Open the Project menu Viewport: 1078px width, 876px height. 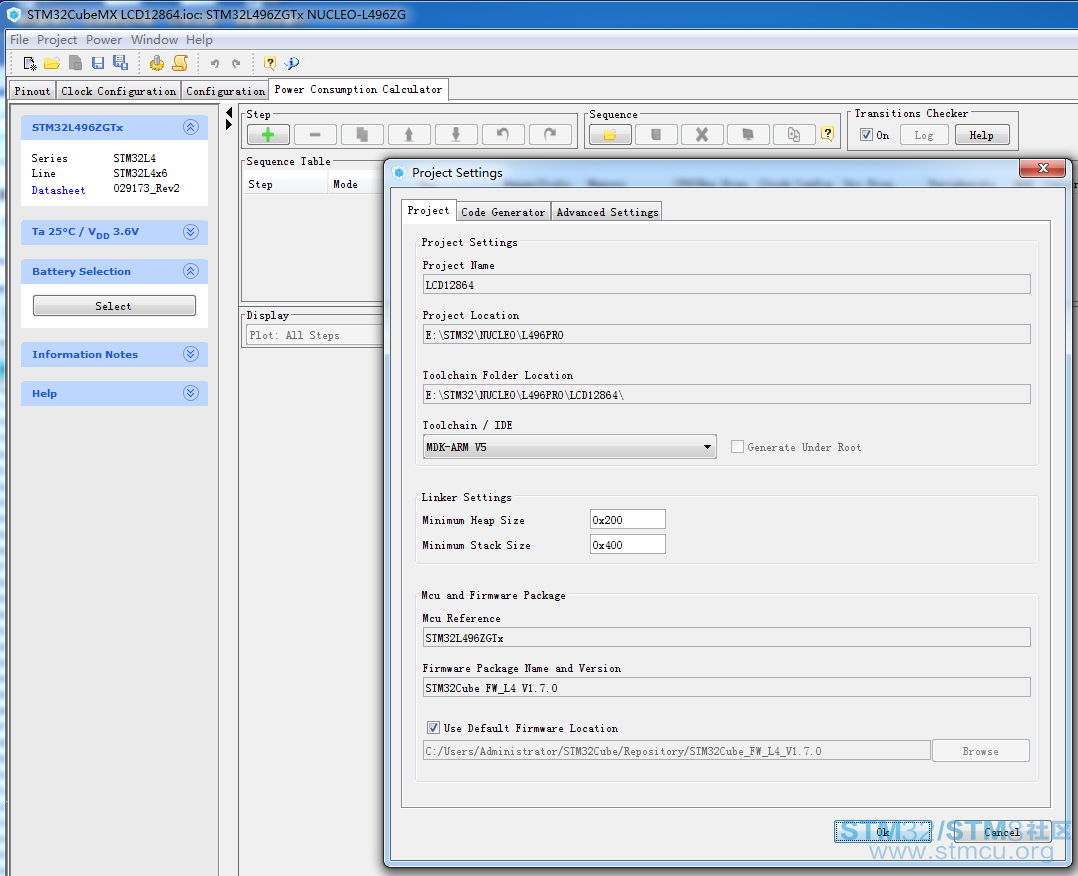click(x=57, y=40)
